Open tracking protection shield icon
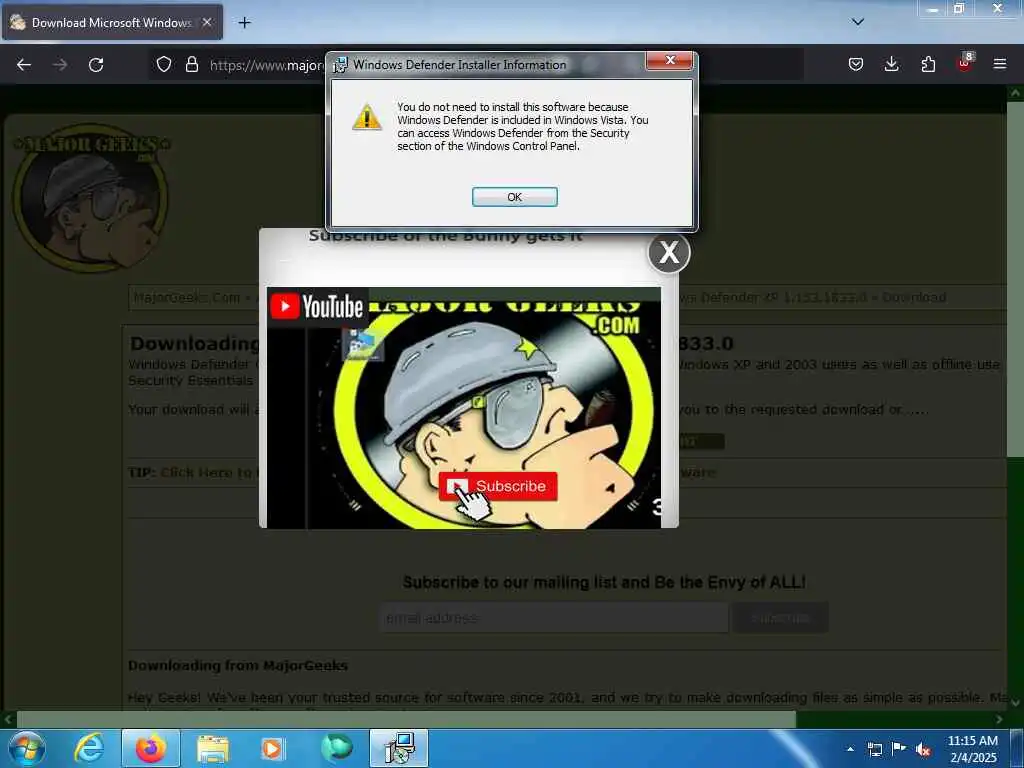 click(x=164, y=64)
